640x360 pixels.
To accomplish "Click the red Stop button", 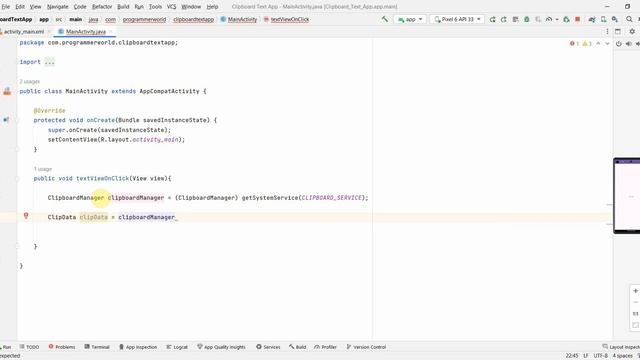I will click(x=578, y=19).
